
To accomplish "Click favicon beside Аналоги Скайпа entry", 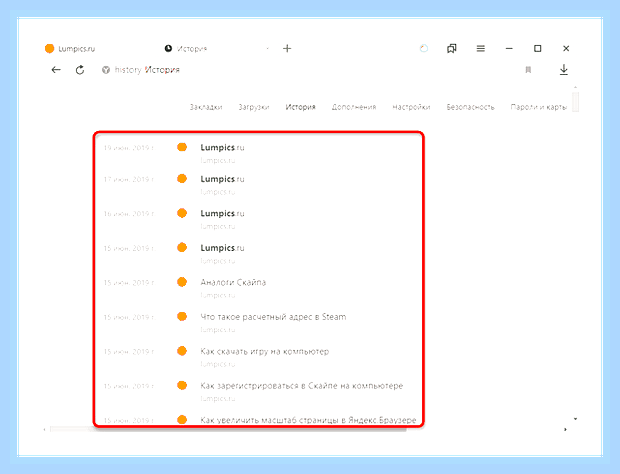I will pyautogui.click(x=182, y=282).
